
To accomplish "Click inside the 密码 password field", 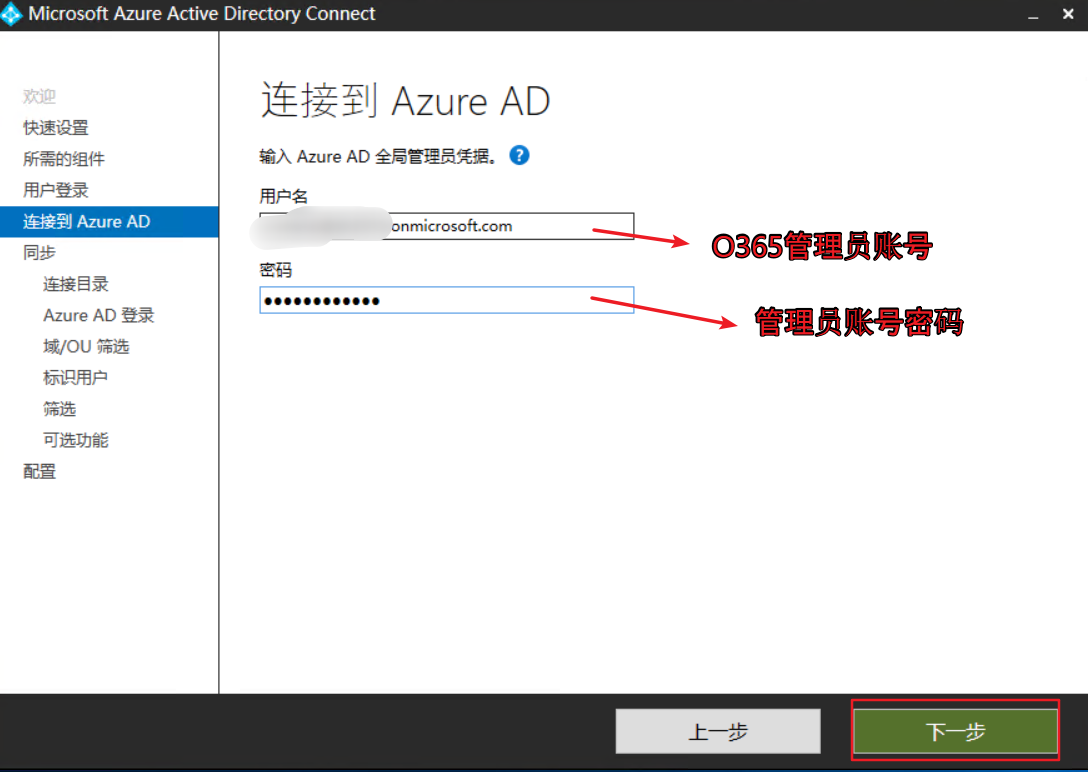I will point(446,300).
